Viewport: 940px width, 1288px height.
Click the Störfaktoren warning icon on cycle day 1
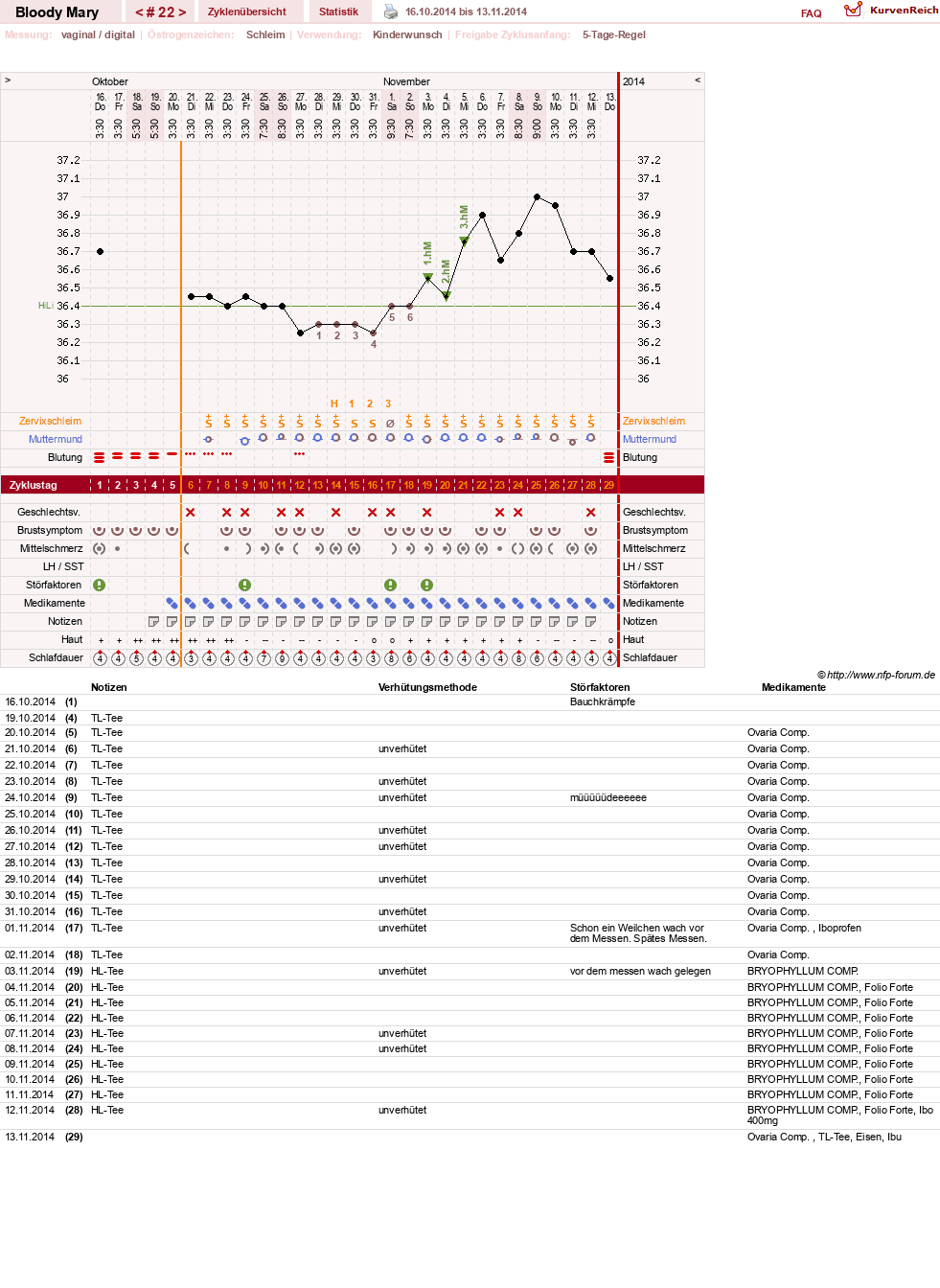100,585
